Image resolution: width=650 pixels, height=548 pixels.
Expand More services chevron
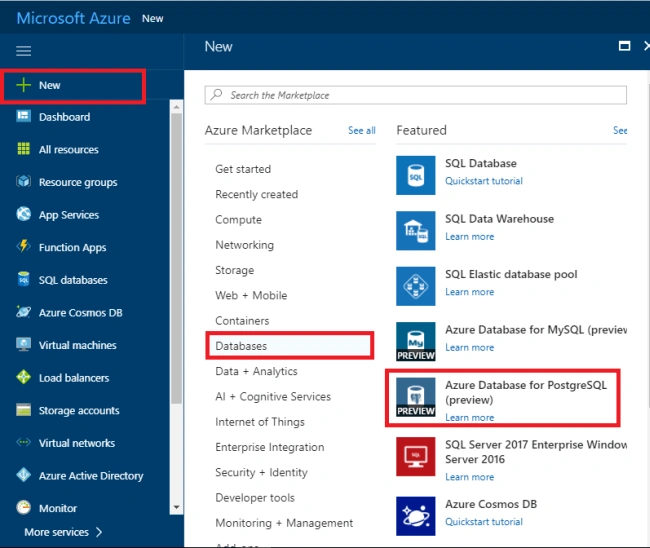[99, 532]
